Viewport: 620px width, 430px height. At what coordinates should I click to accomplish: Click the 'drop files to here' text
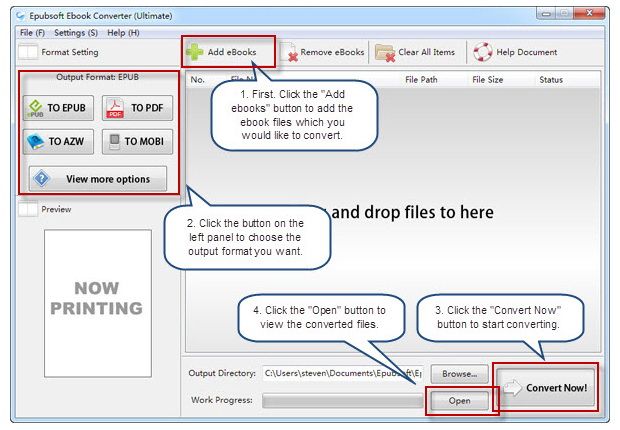429,212
